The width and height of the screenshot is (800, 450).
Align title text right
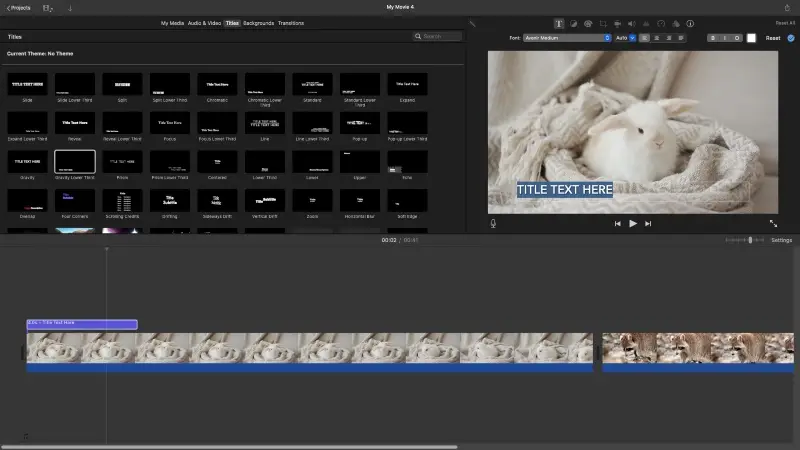point(669,38)
